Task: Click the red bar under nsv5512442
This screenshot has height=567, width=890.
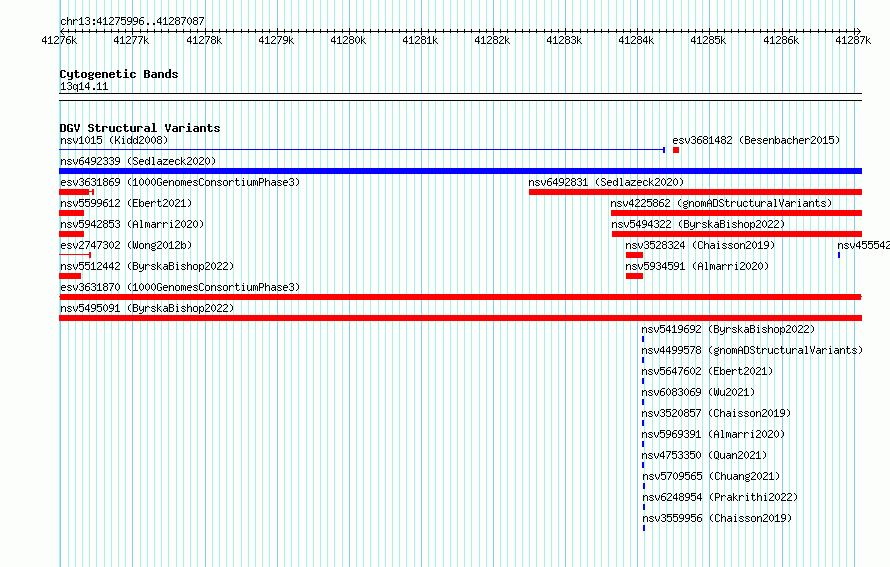Action: pos(70,276)
